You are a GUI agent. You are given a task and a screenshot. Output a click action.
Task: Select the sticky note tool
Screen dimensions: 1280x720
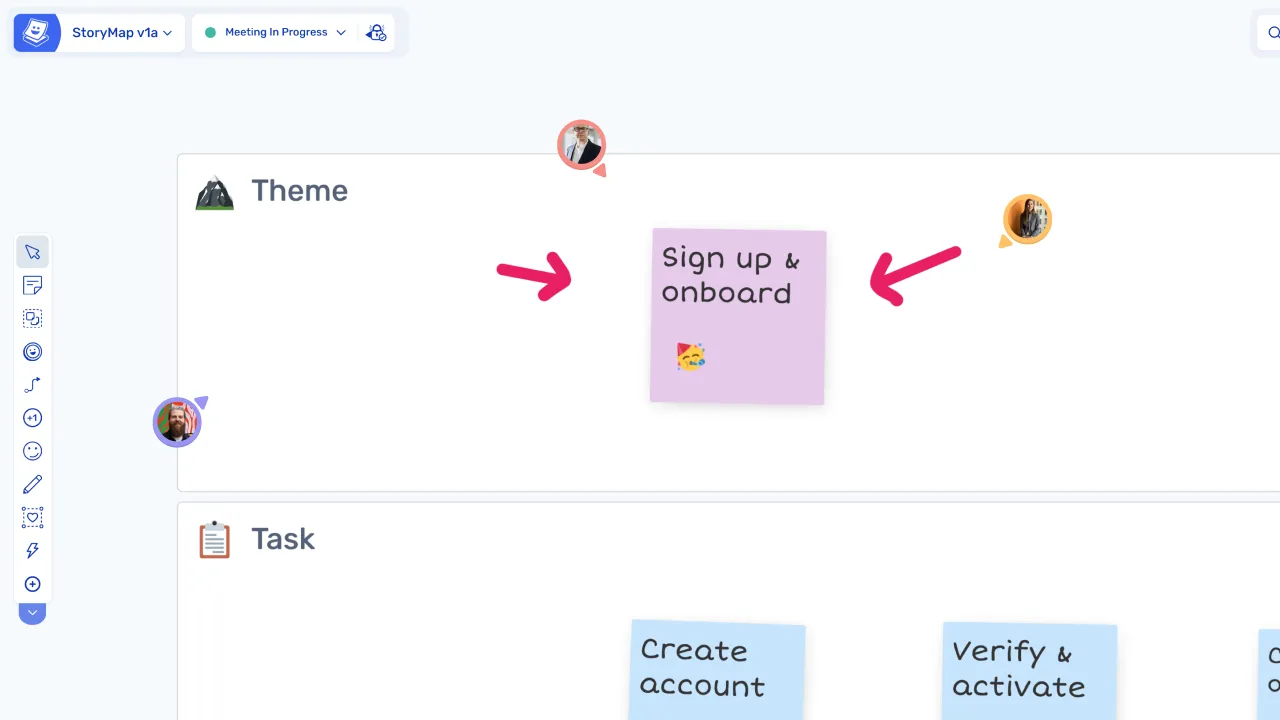pos(32,285)
